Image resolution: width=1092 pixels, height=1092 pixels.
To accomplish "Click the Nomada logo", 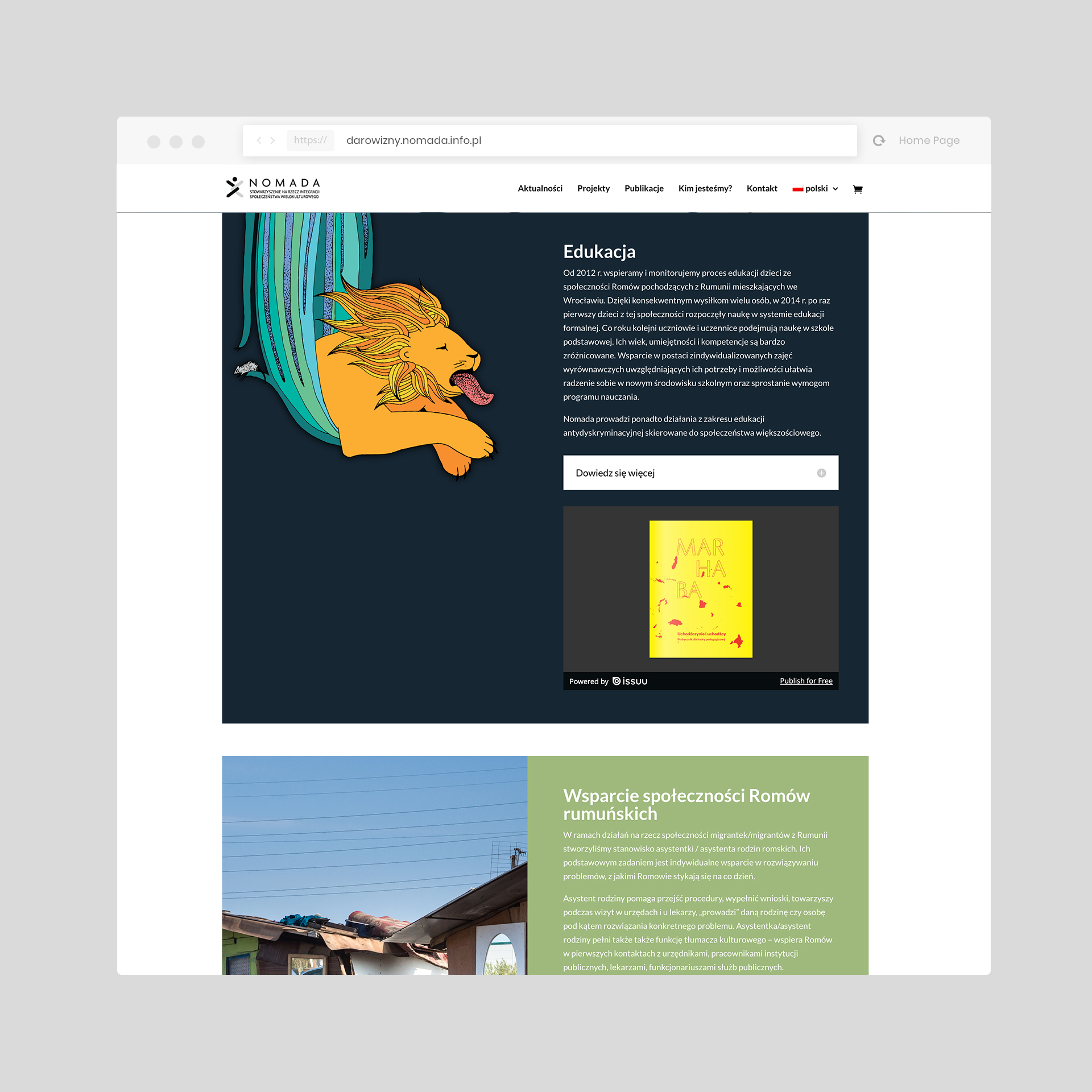I will (x=273, y=188).
